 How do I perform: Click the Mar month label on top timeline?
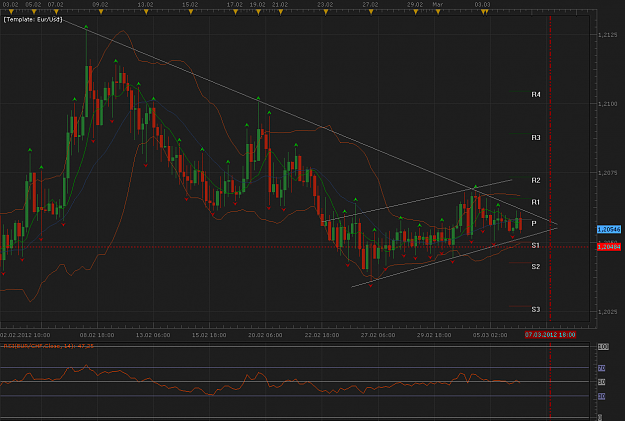click(438, 5)
